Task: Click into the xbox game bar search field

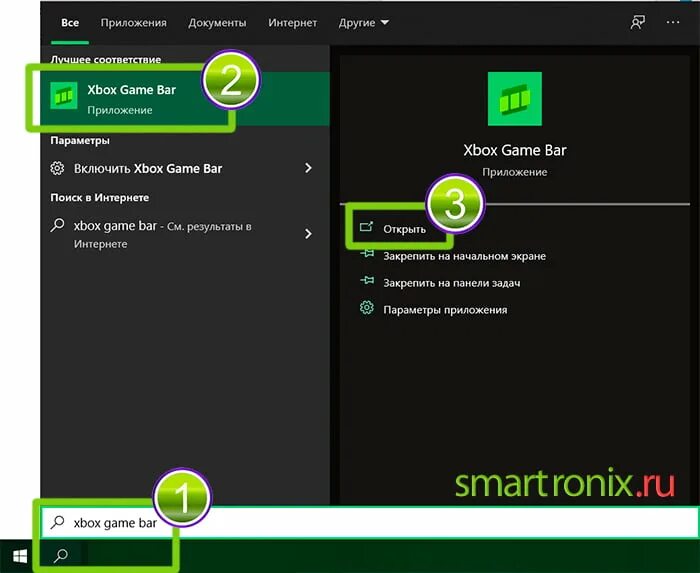Action: point(370,522)
